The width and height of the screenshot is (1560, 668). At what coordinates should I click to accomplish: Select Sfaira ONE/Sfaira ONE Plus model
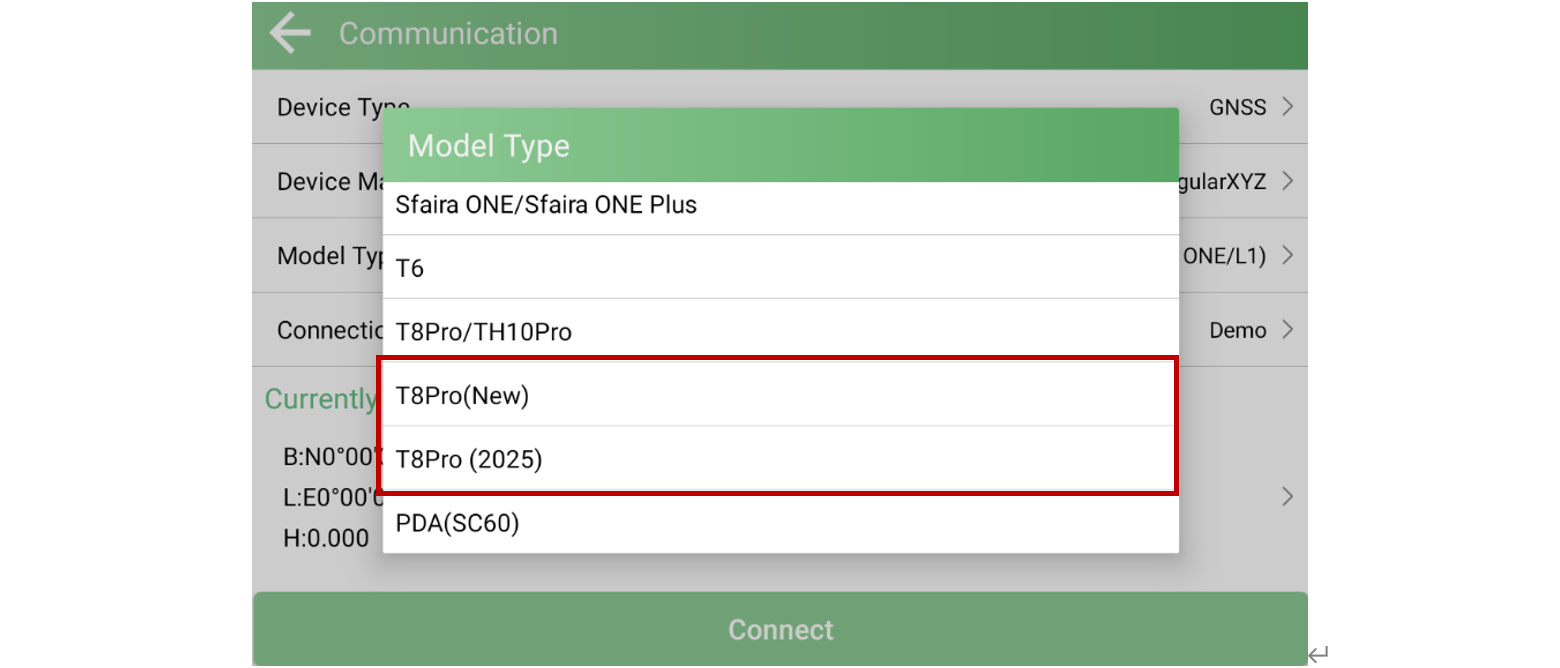pyautogui.click(x=546, y=205)
